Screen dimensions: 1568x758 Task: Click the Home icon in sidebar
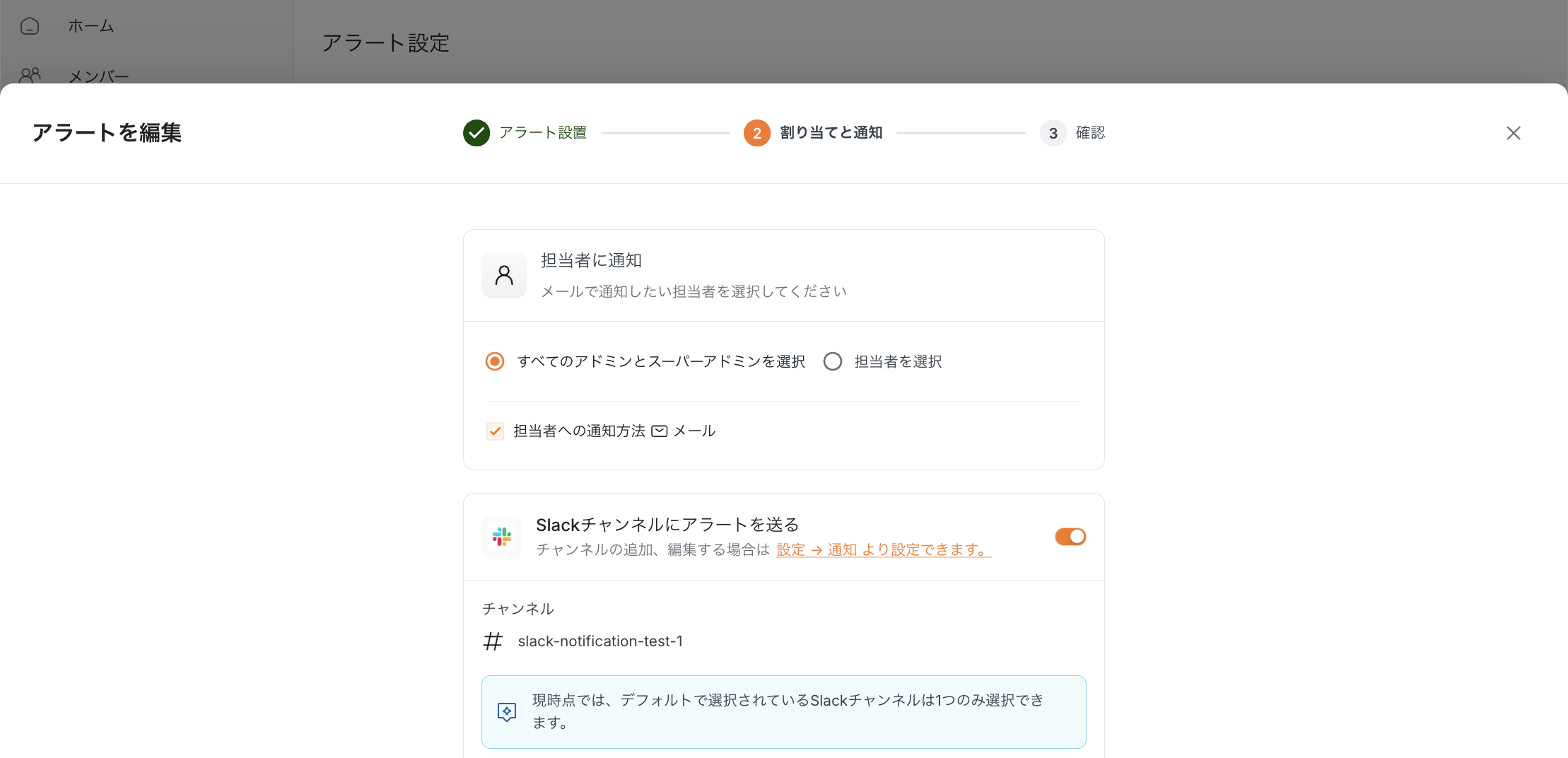coord(30,26)
